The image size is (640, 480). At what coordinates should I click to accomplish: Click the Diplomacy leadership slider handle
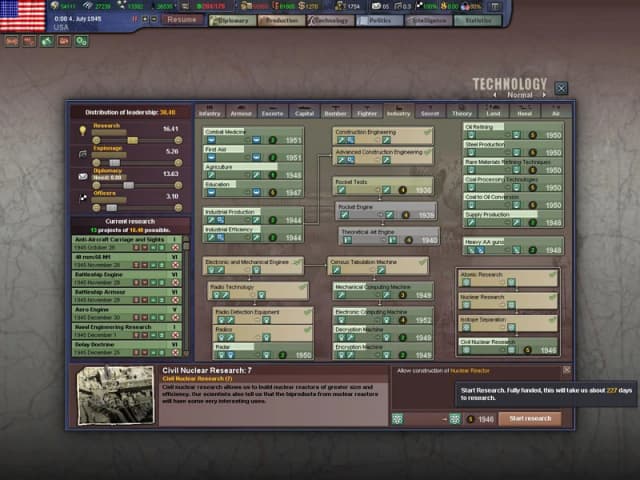pos(129,185)
